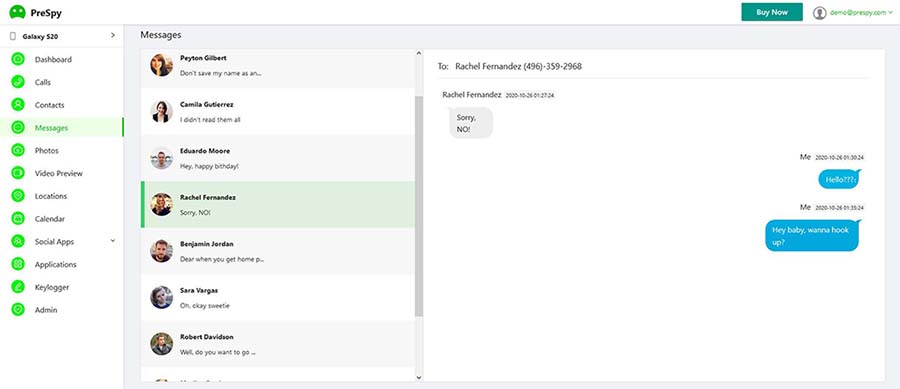This screenshot has height=389, width=900.
Task: Open Robert Davidson's conversation
Action: [277, 344]
